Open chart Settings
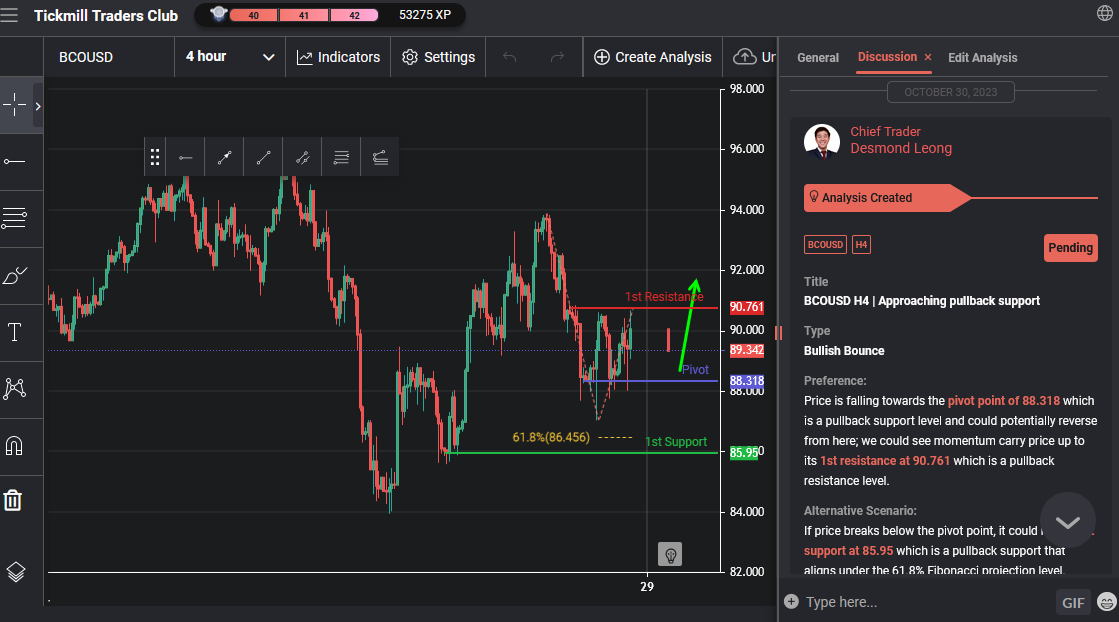 click(438, 57)
